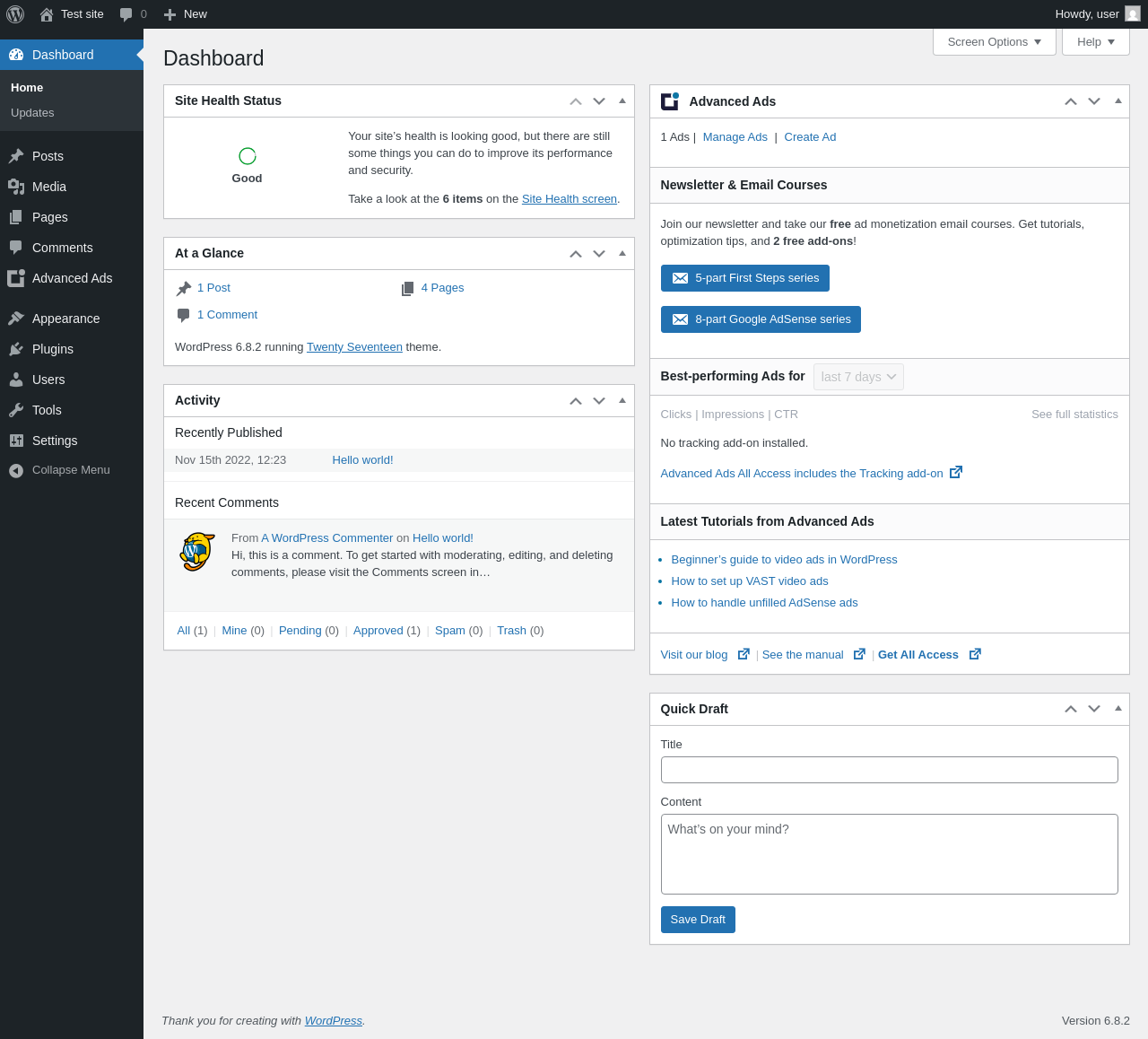This screenshot has width=1148, height=1039.
Task: Open the Twenty Seventeen theme link
Action: tap(354, 347)
